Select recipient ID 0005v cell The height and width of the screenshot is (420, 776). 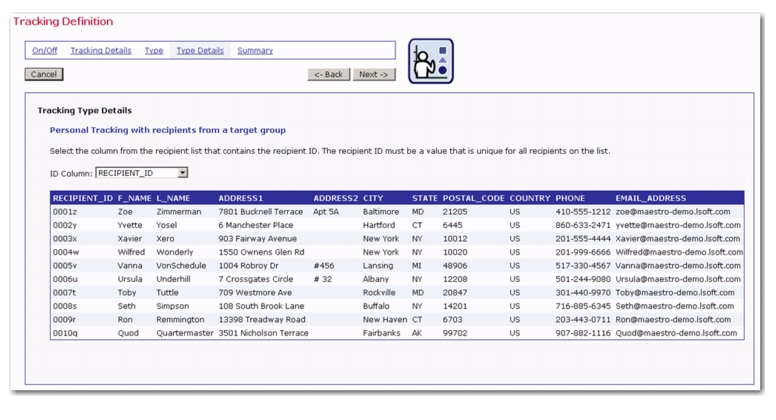point(65,266)
